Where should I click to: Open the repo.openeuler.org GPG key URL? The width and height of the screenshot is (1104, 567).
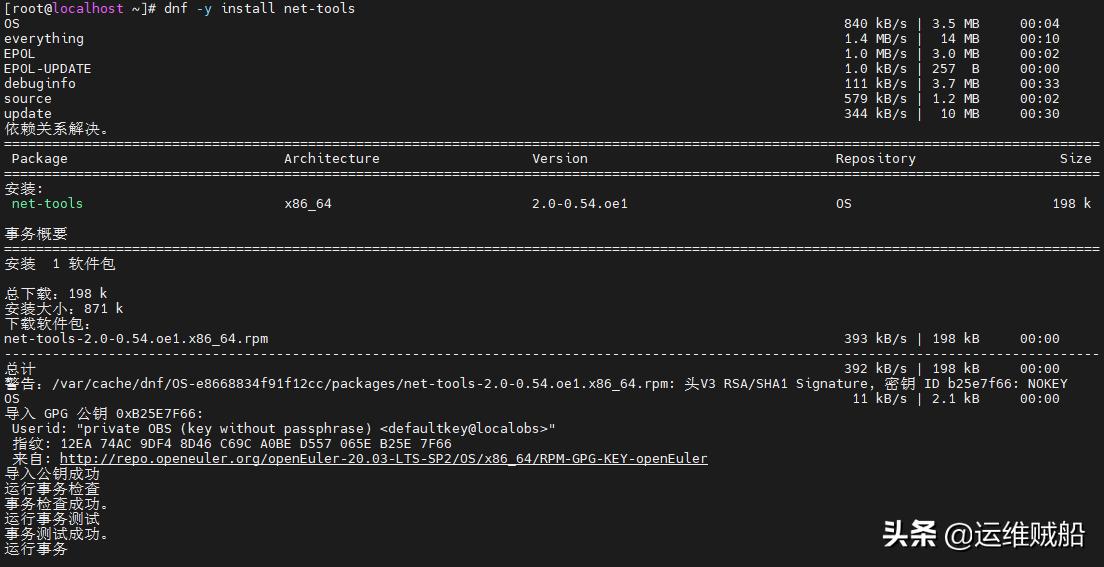coord(383,459)
